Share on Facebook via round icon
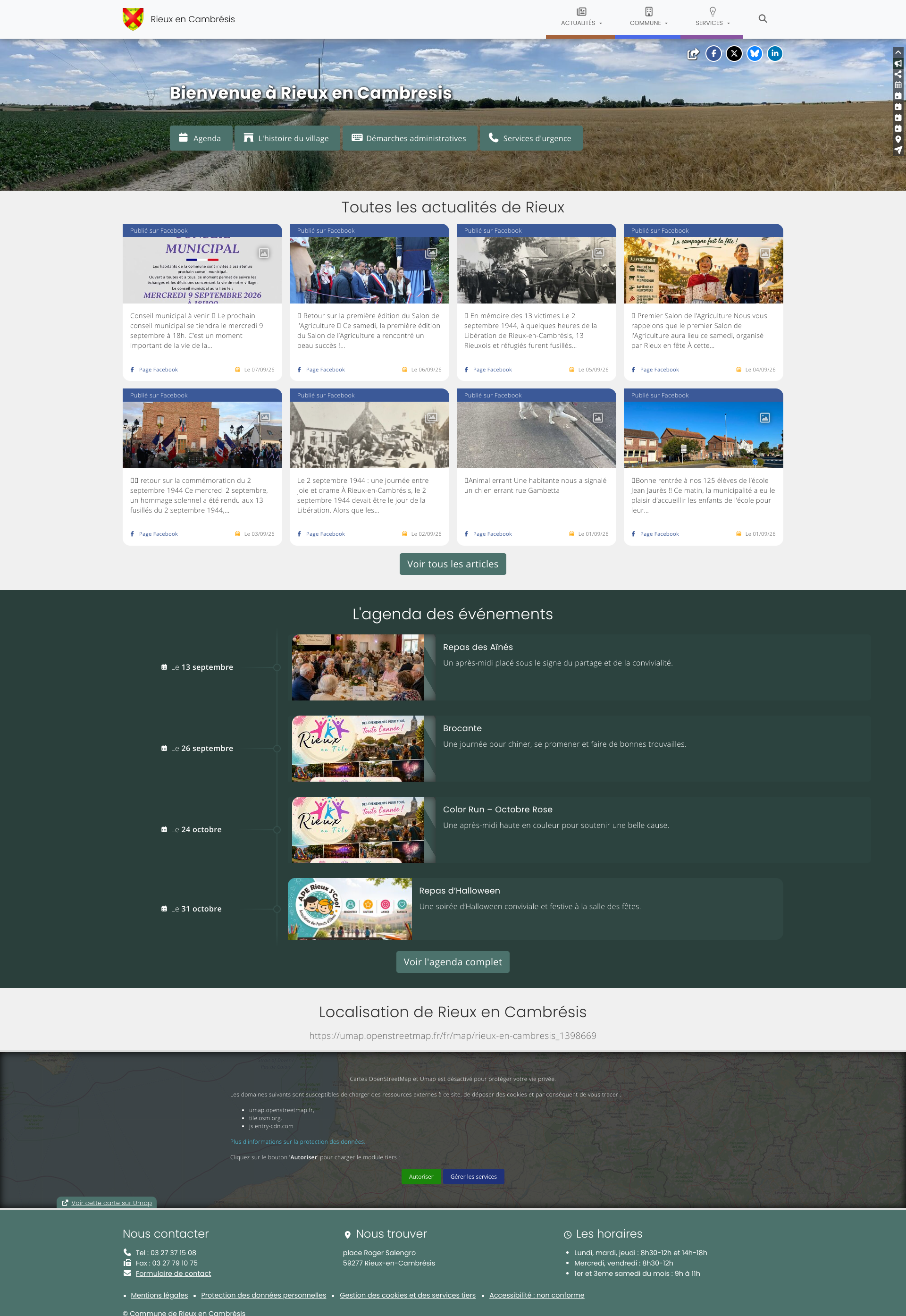906x1316 pixels. point(713,53)
